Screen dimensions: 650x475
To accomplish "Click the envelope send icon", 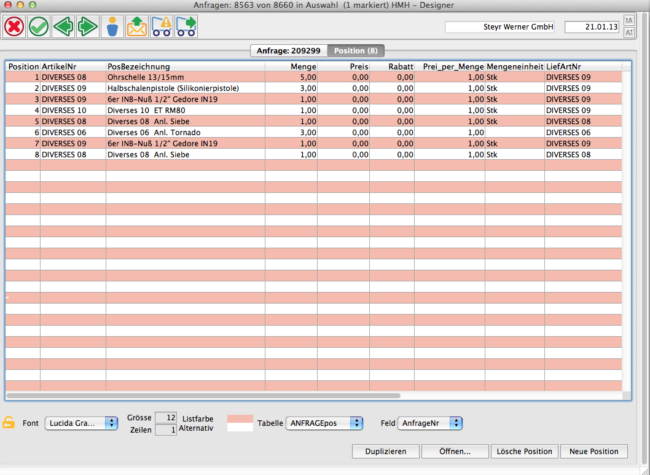I will 137,26.
